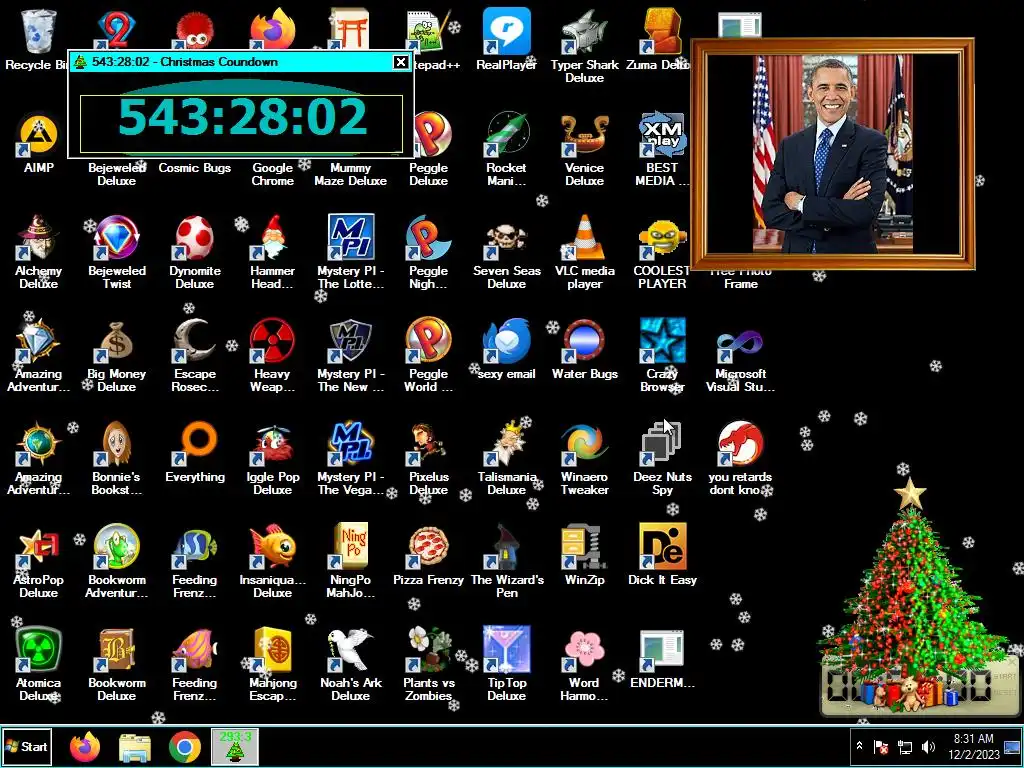The height and width of the screenshot is (768, 1024).
Task: Open Mystery PI The Vegas icon
Action: coord(351,444)
